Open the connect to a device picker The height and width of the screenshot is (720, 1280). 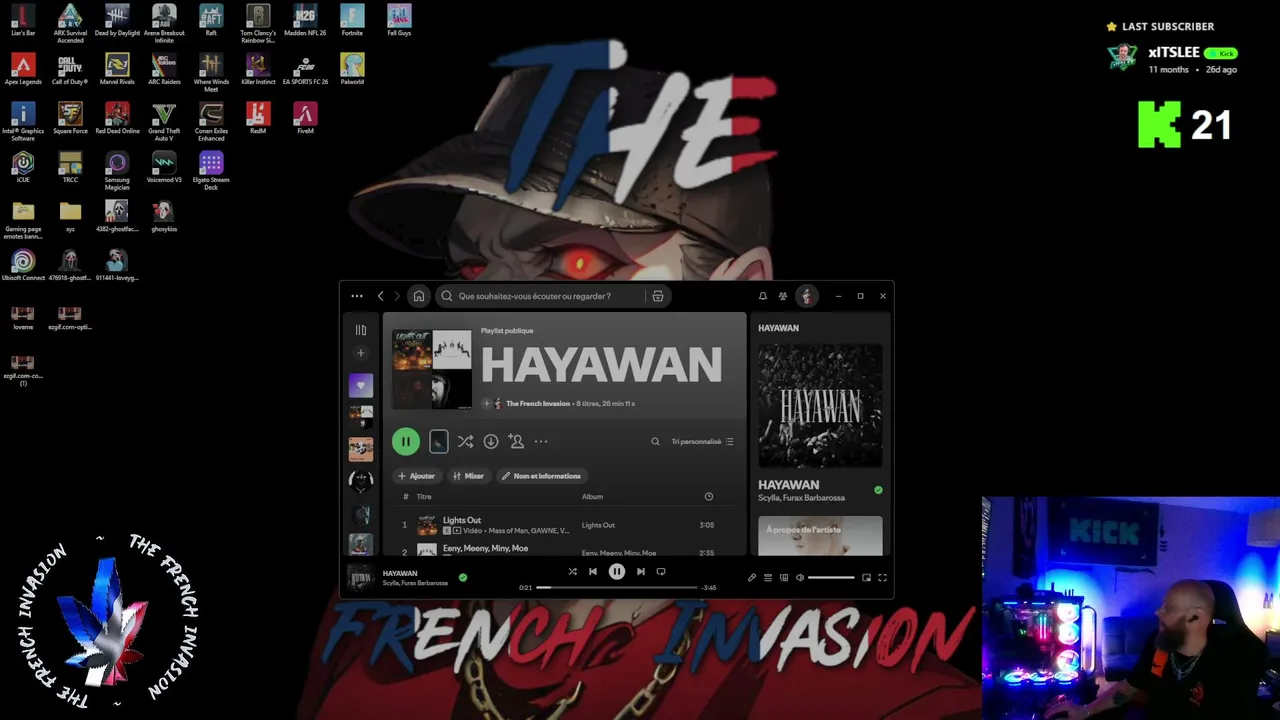[784, 577]
